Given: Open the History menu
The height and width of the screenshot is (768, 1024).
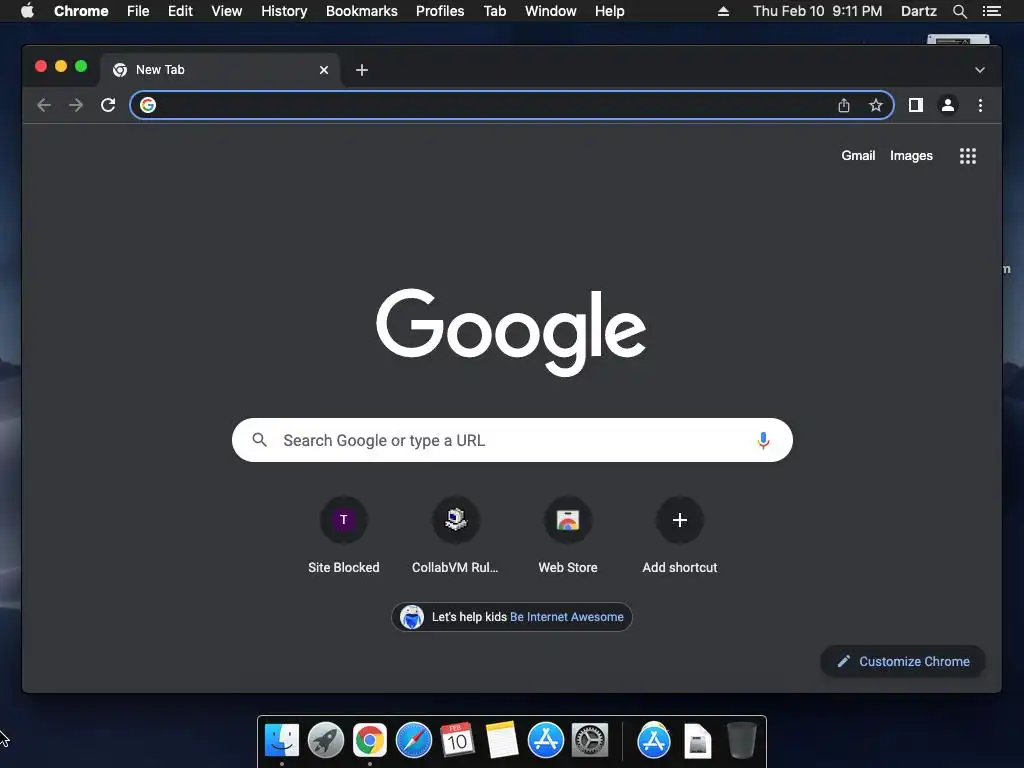Looking at the screenshot, I should [284, 11].
